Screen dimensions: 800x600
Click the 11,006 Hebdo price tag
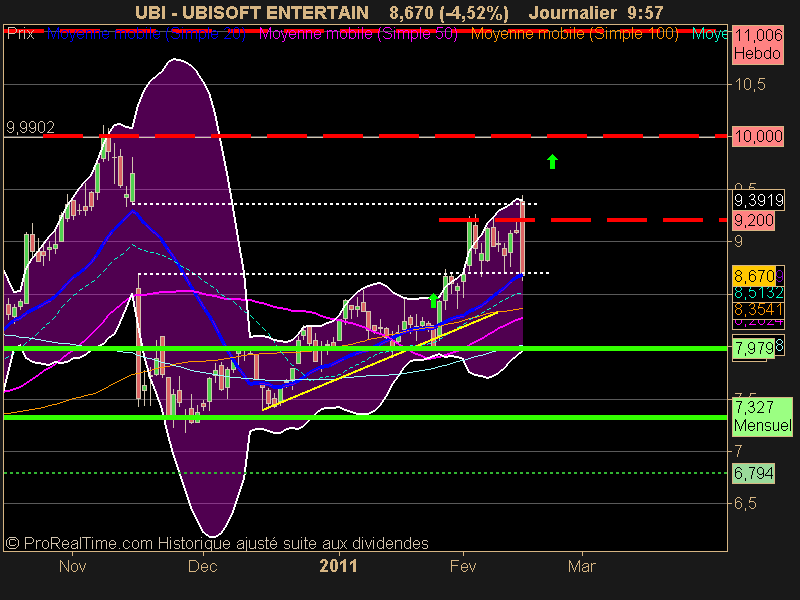coord(758,44)
